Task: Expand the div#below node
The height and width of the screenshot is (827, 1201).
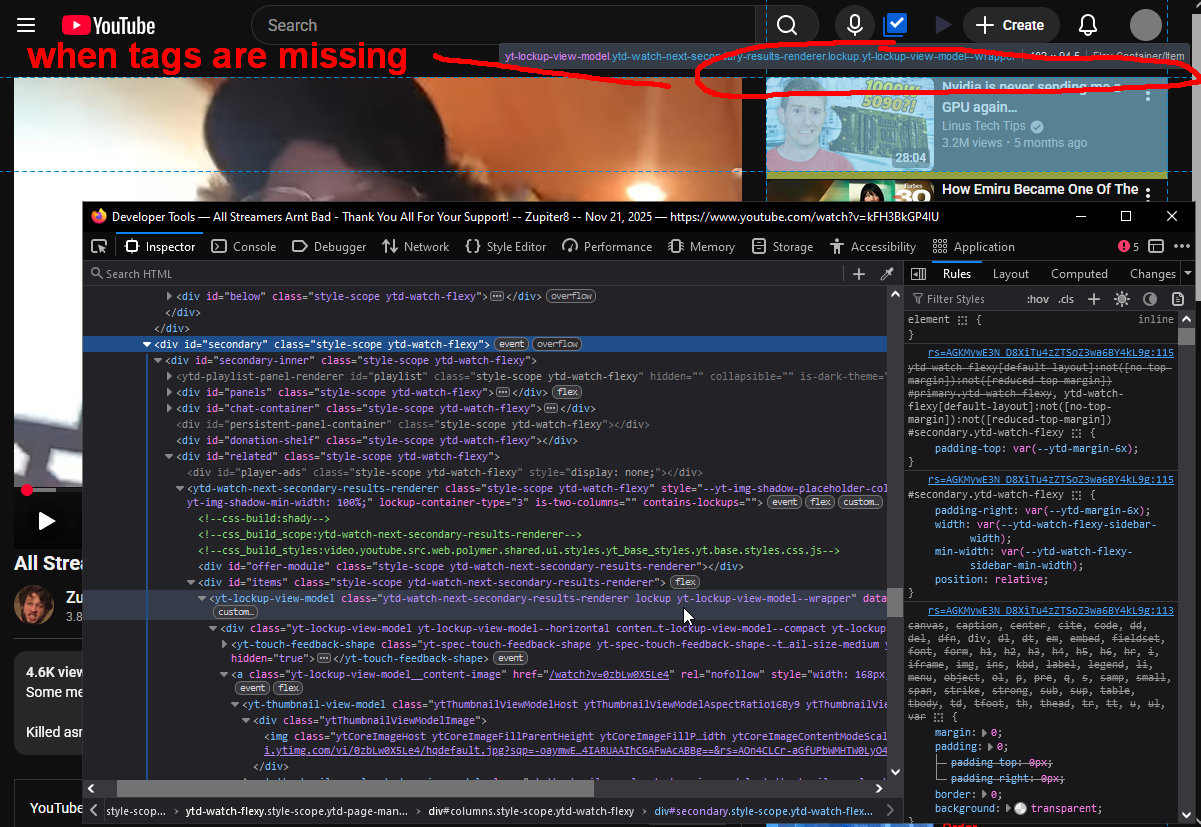Action: pos(169,296)
